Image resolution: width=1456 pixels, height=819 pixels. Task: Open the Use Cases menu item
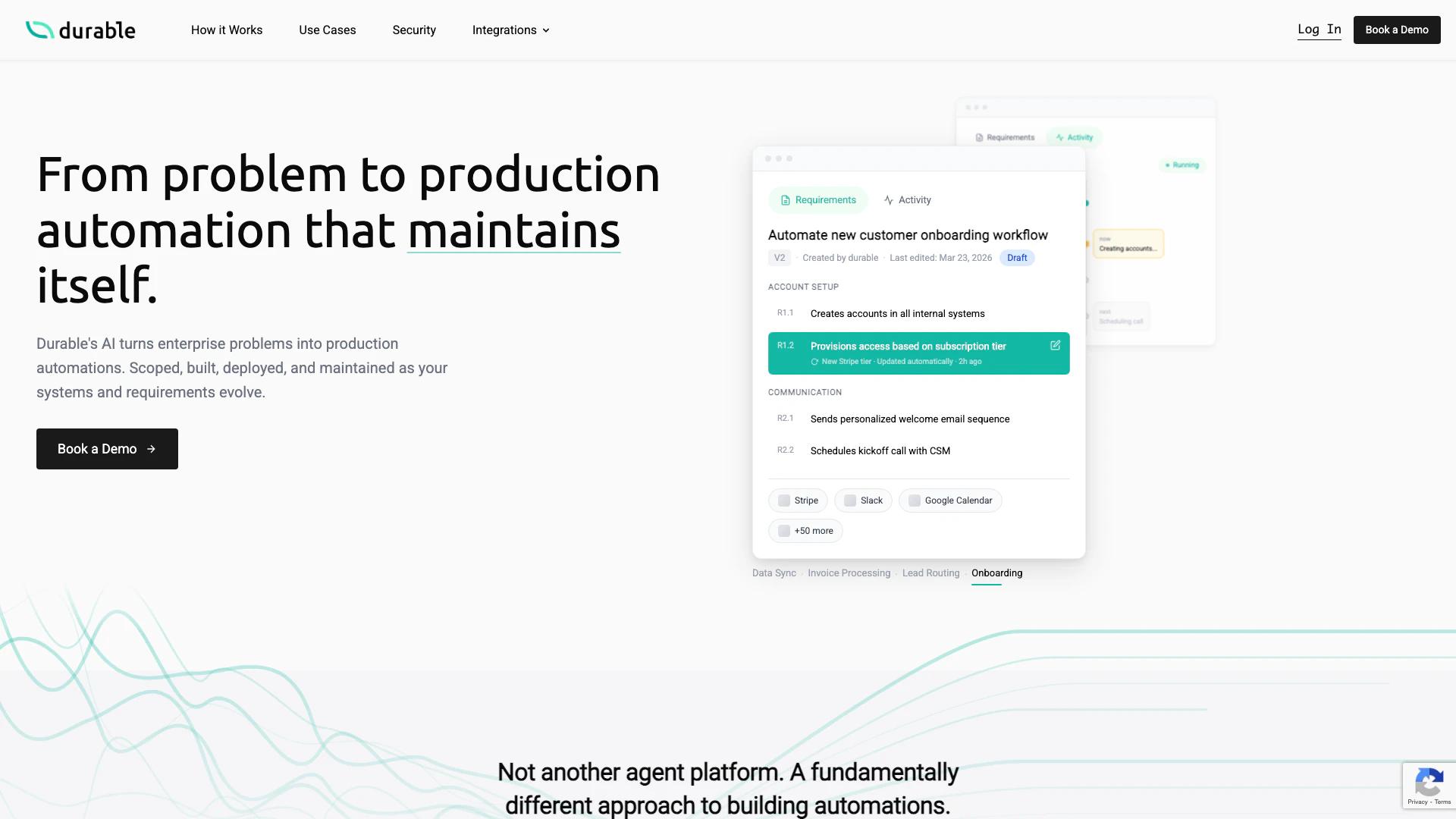click(327, 30)
